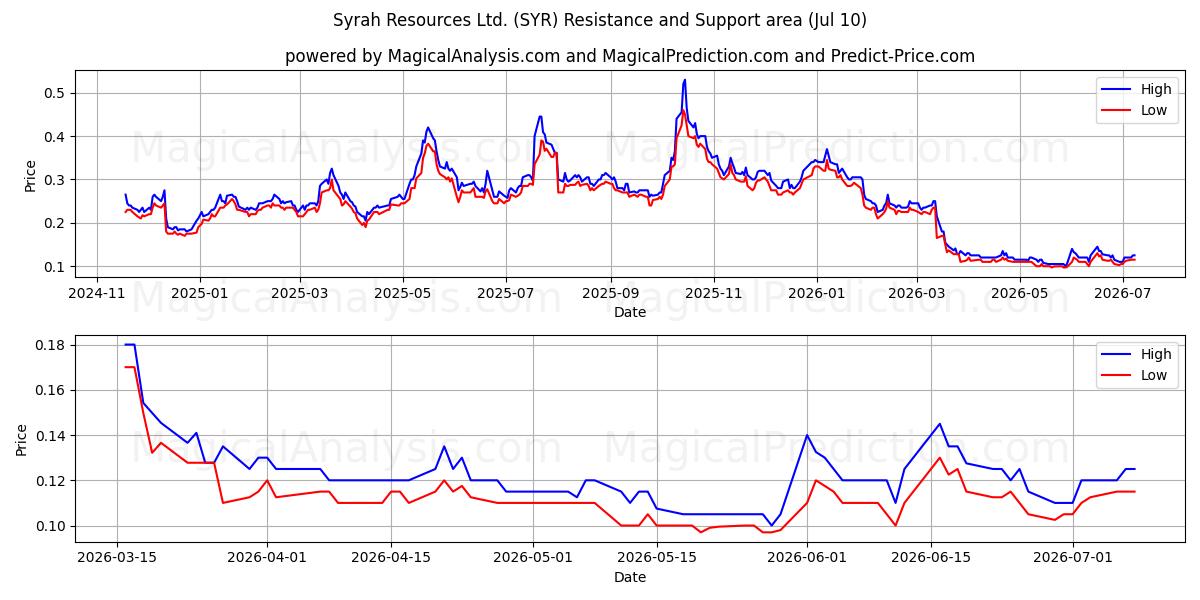Click the 0.1 y-axis tick in upper chart
The image size is (1200, 600).
click(55, 267)
